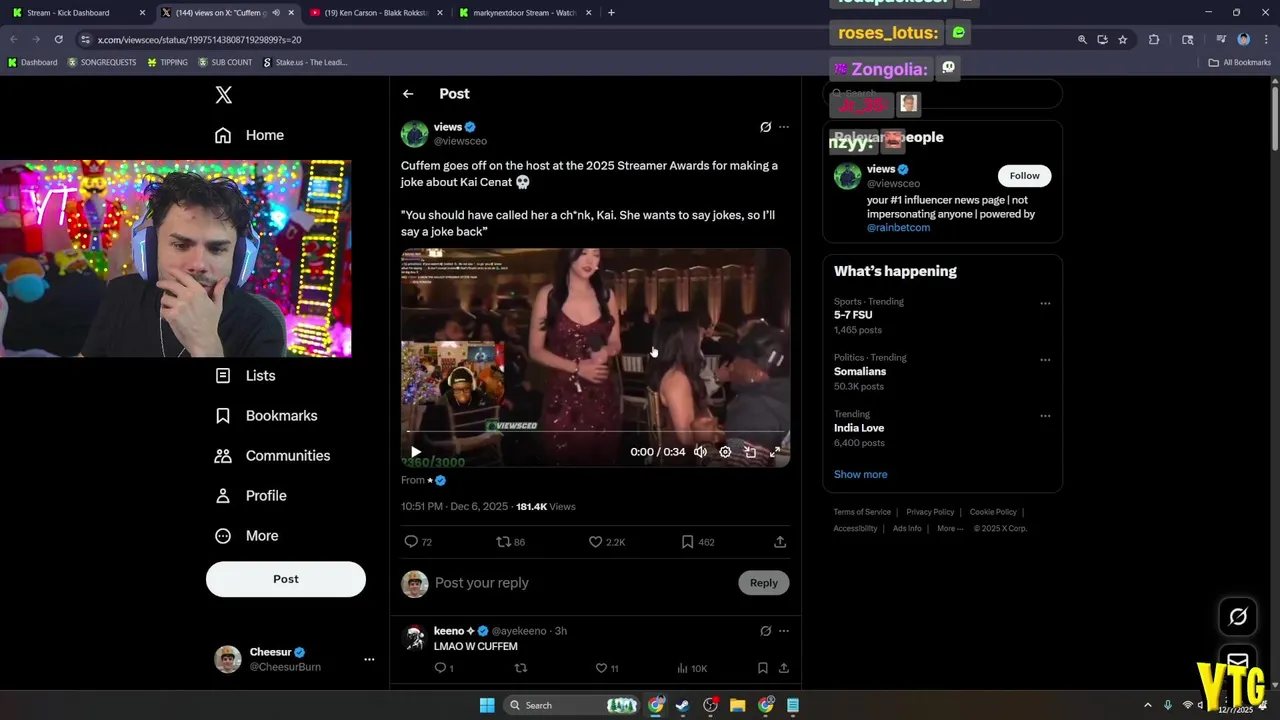Like the post with 2.2K likes
This screenshot has height=720, width=1280.
point(607,542)
